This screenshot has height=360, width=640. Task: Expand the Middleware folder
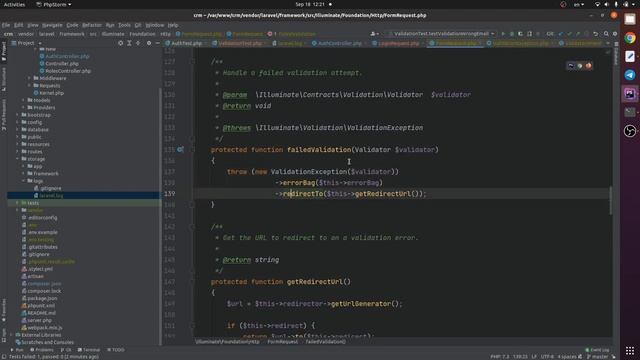click(29, 78)
